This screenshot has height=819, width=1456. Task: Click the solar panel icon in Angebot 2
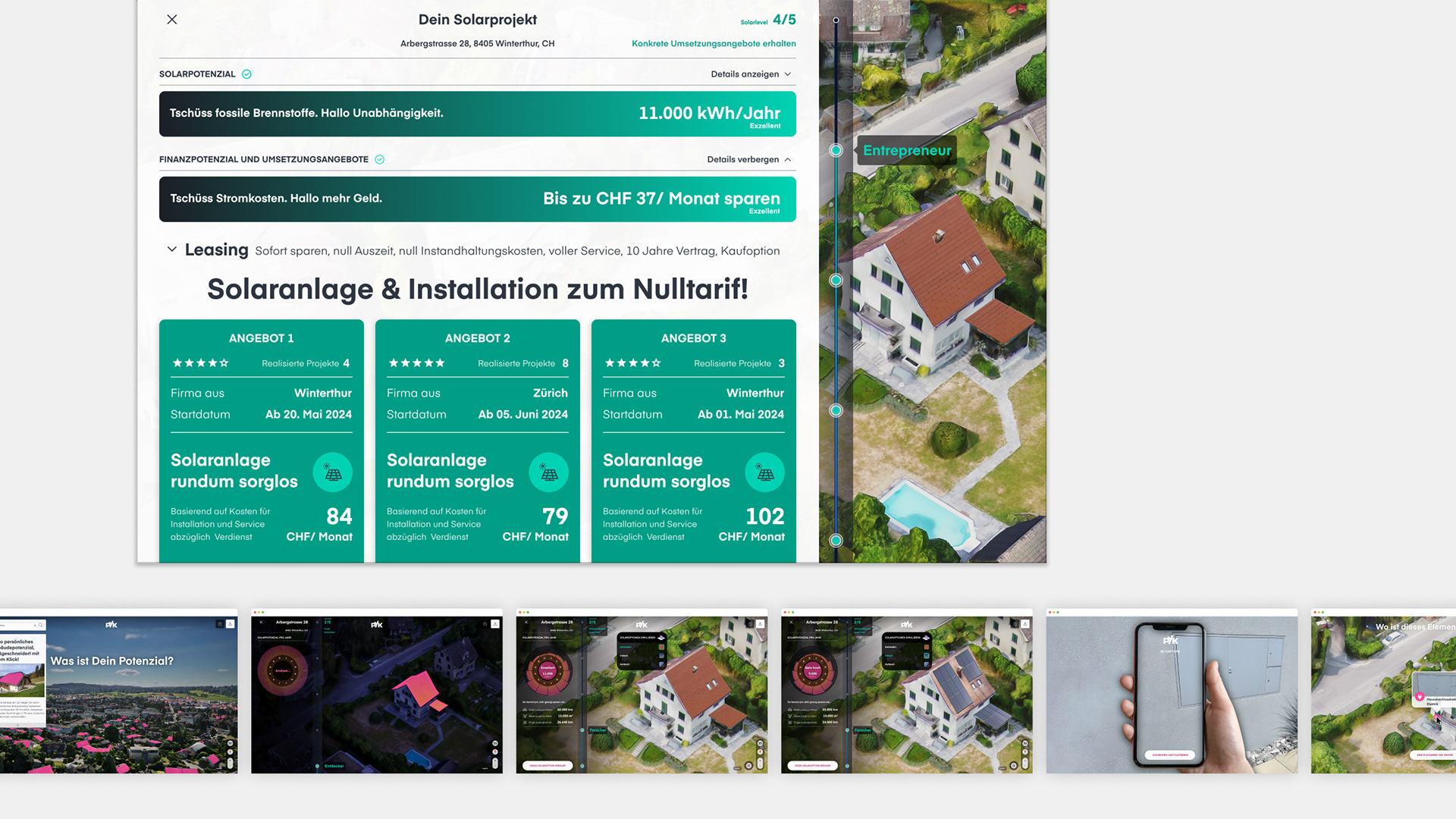[x=549, y=472]
